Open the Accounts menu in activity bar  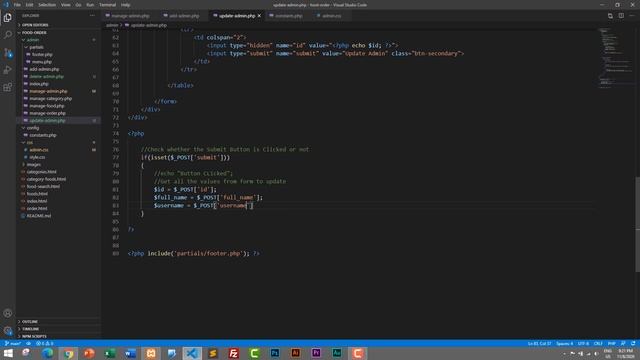[8, 313]
